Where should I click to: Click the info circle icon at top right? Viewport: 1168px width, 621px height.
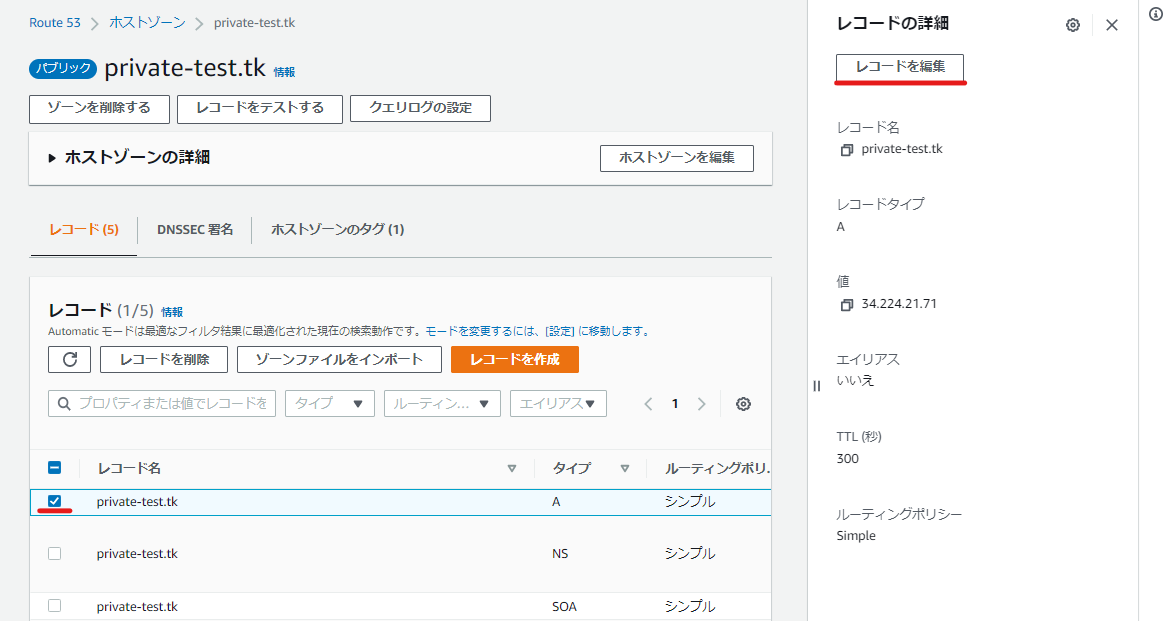[x=1155, y=14]
